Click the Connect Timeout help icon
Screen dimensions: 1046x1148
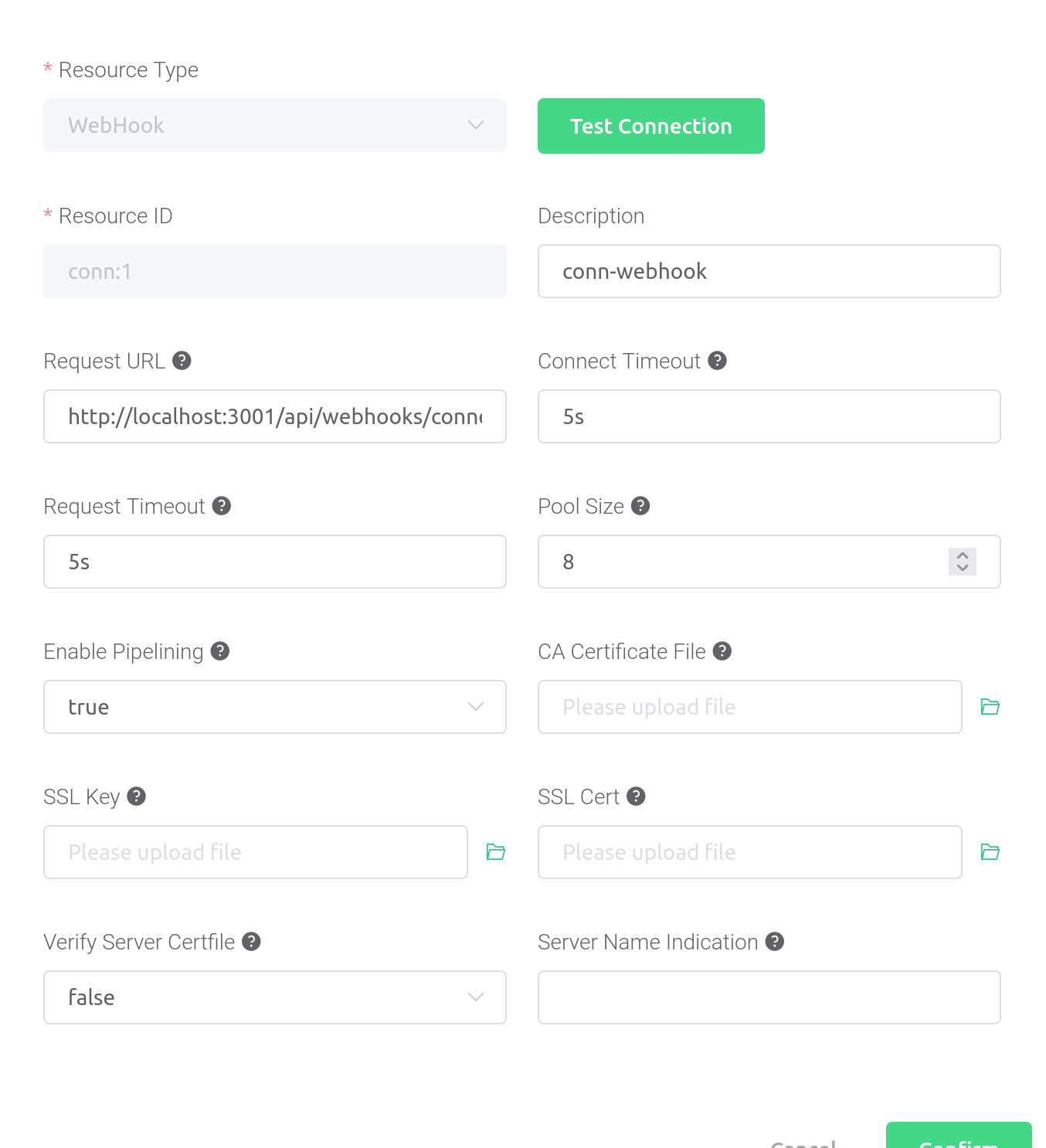click(717, 360)
